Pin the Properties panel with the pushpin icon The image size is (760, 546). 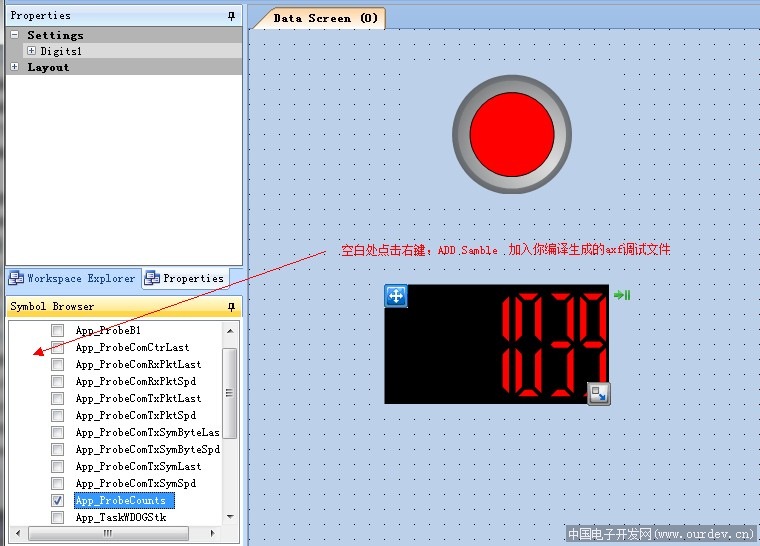pos(231,16)
